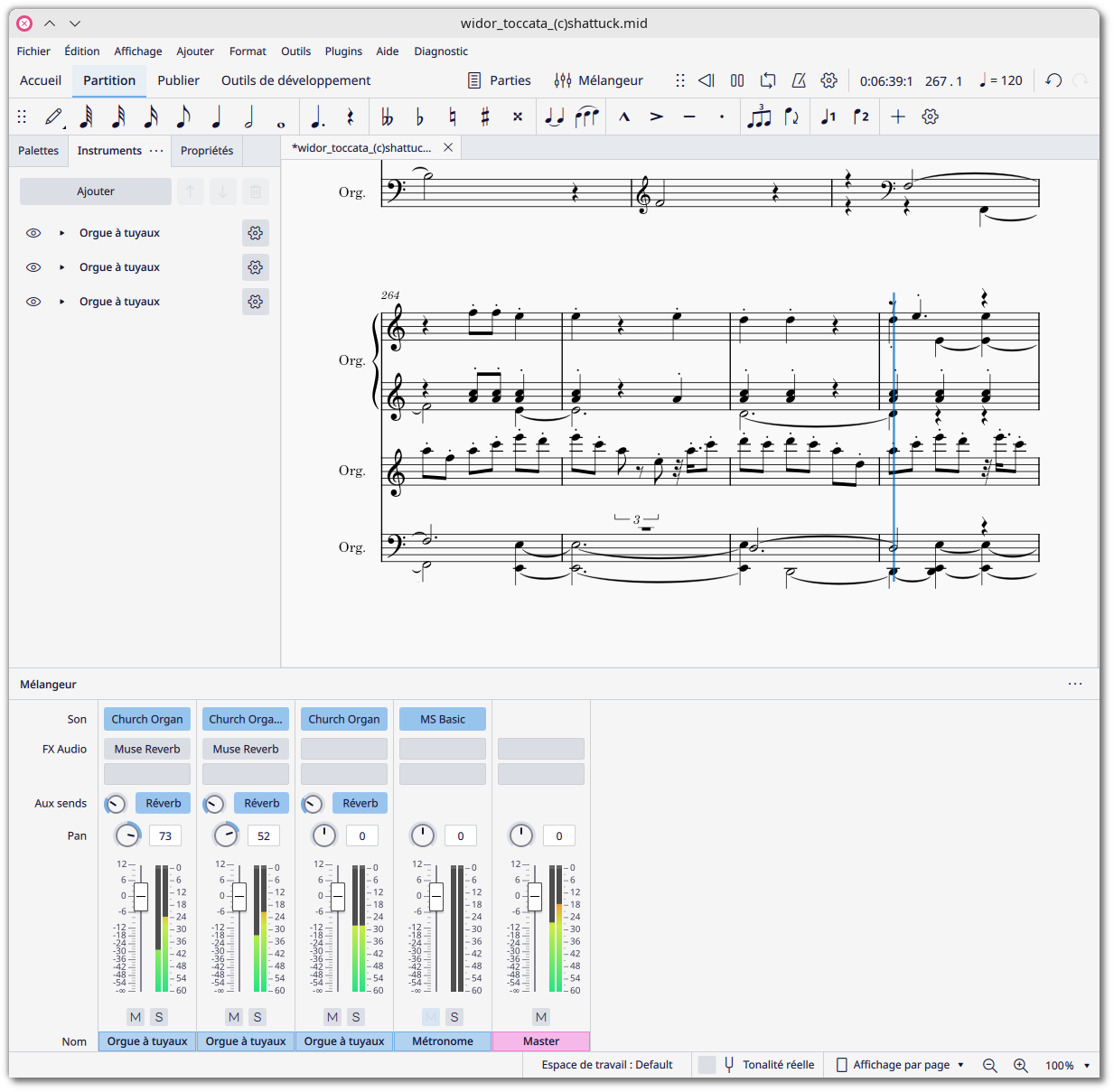Create a tuplet
The image size is (1114, 1092).
(x=759, y=117)
